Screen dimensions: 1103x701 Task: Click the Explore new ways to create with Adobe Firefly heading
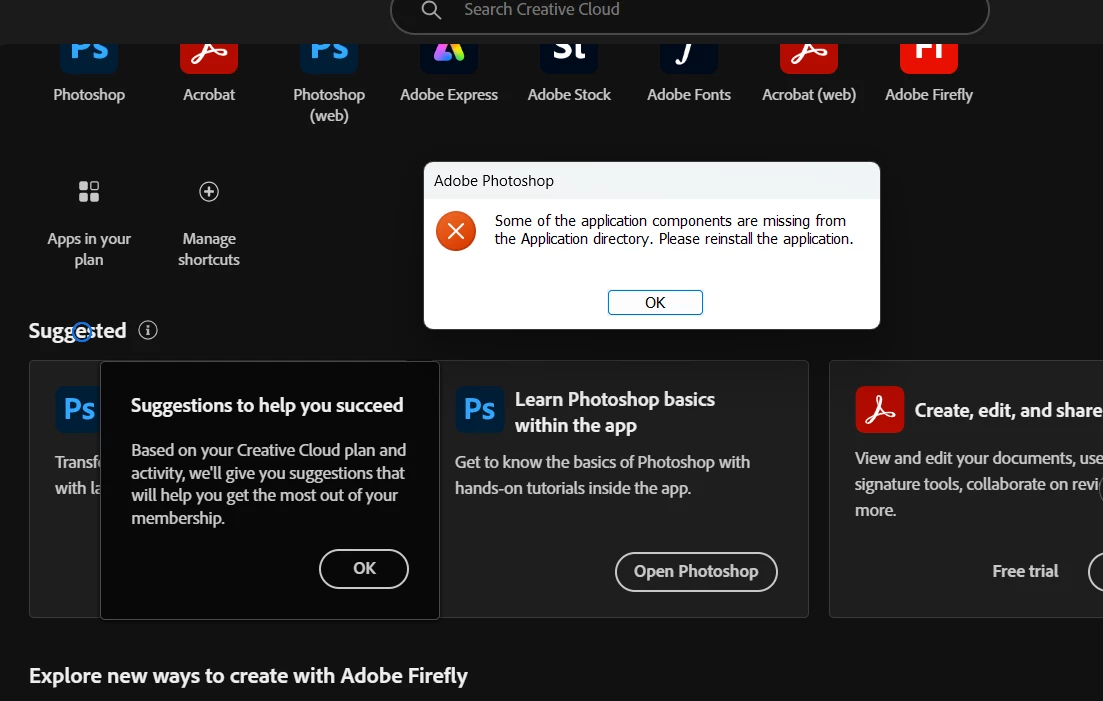click(x=248, y=676)
